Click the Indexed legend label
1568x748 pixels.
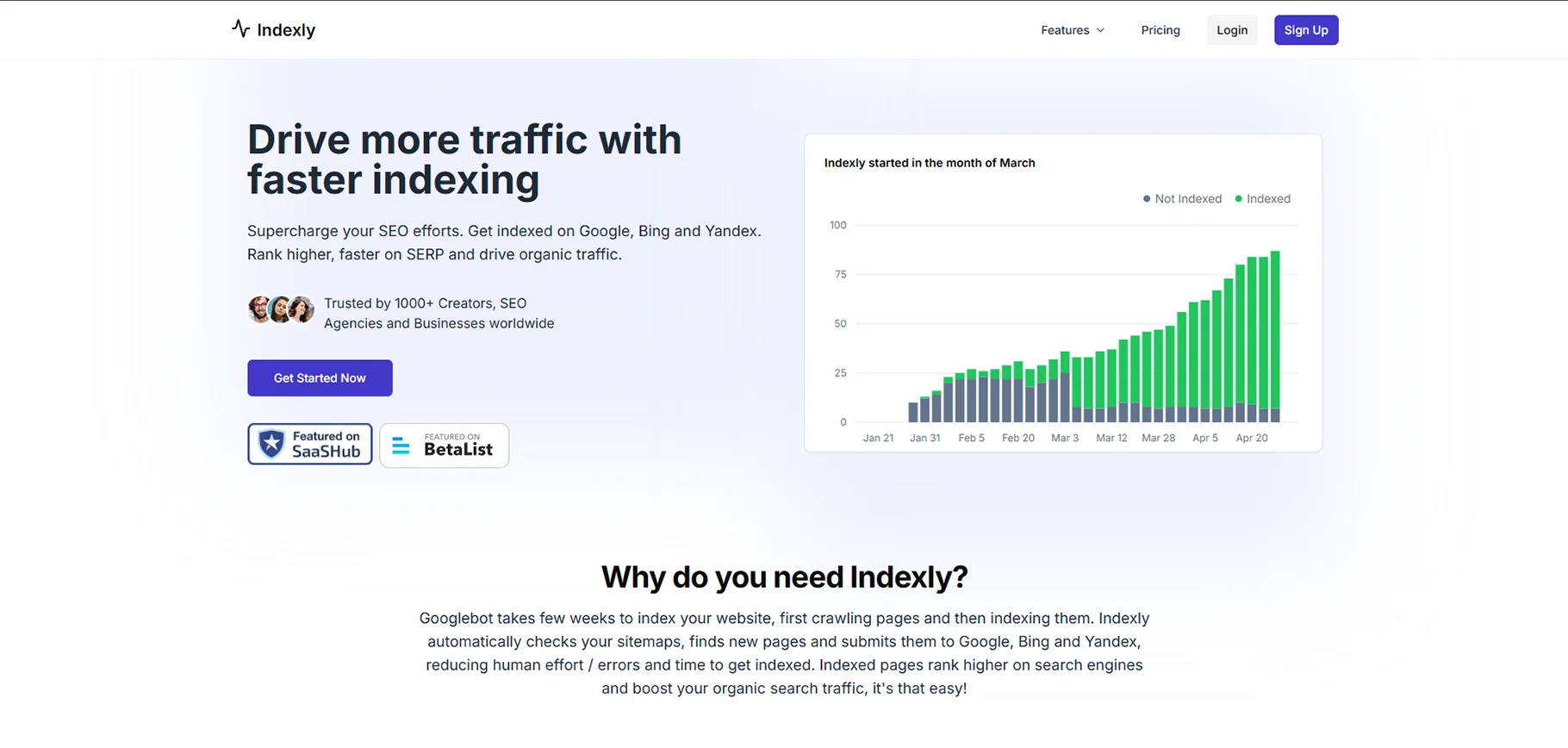point(1268,199)
